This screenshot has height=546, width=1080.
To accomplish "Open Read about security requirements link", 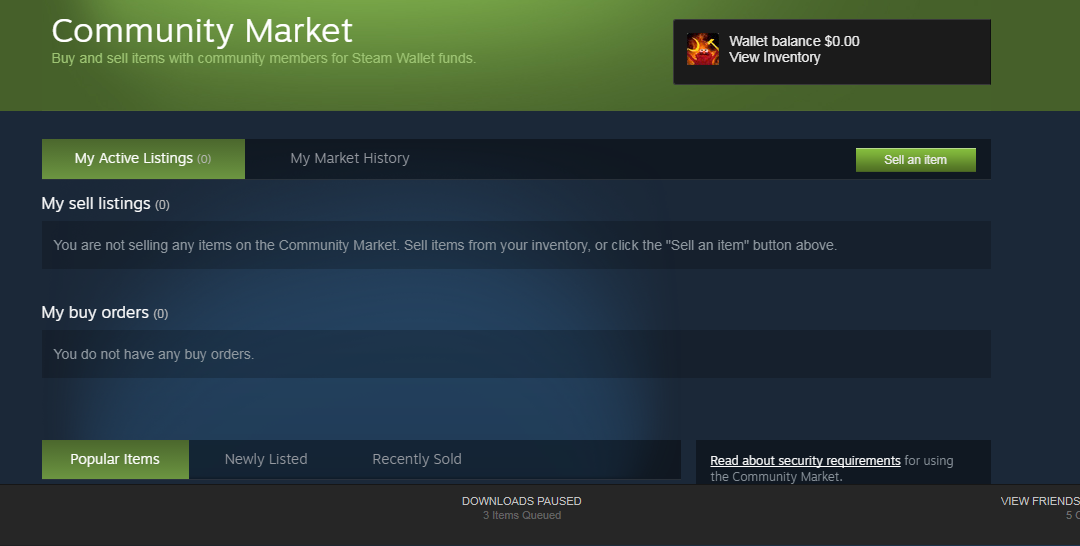I will [x=805, y=461].
